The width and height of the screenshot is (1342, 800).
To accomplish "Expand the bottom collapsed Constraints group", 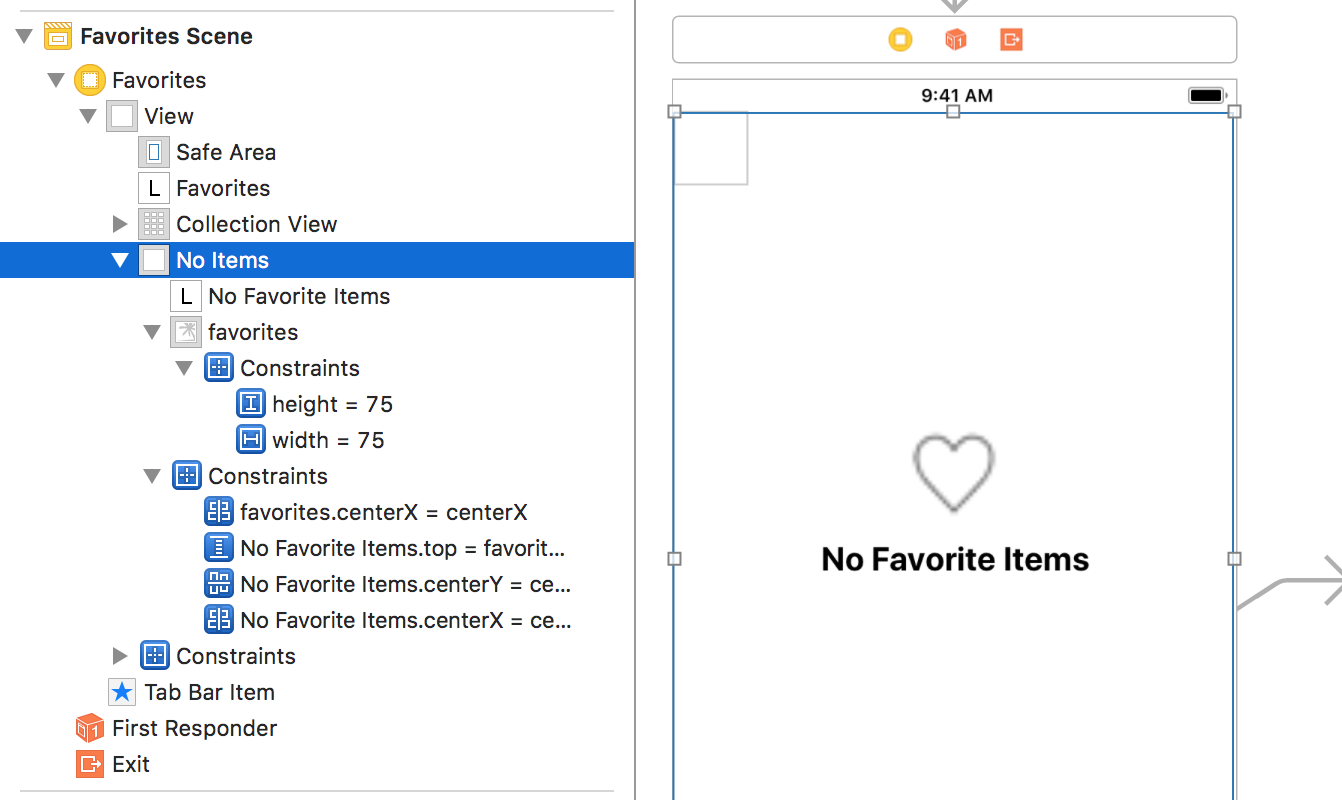I will 120,656.
